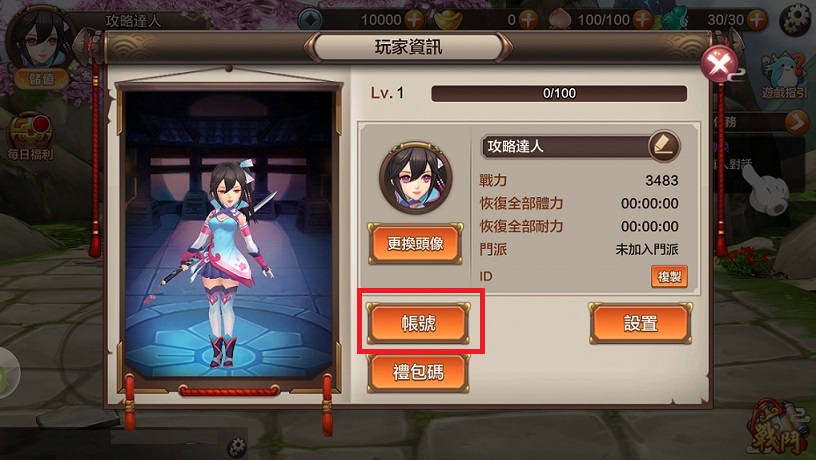Select the round character avatar portrait
Screen dimensions: 816x460
[x=416, y=178]
